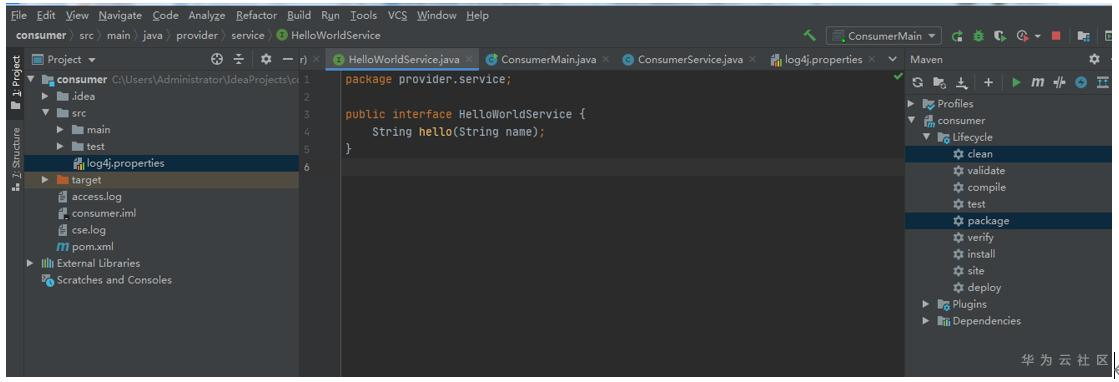Click the Build Project hammer icon
This screenshot has width=1119, height=382.
[809, 35]
